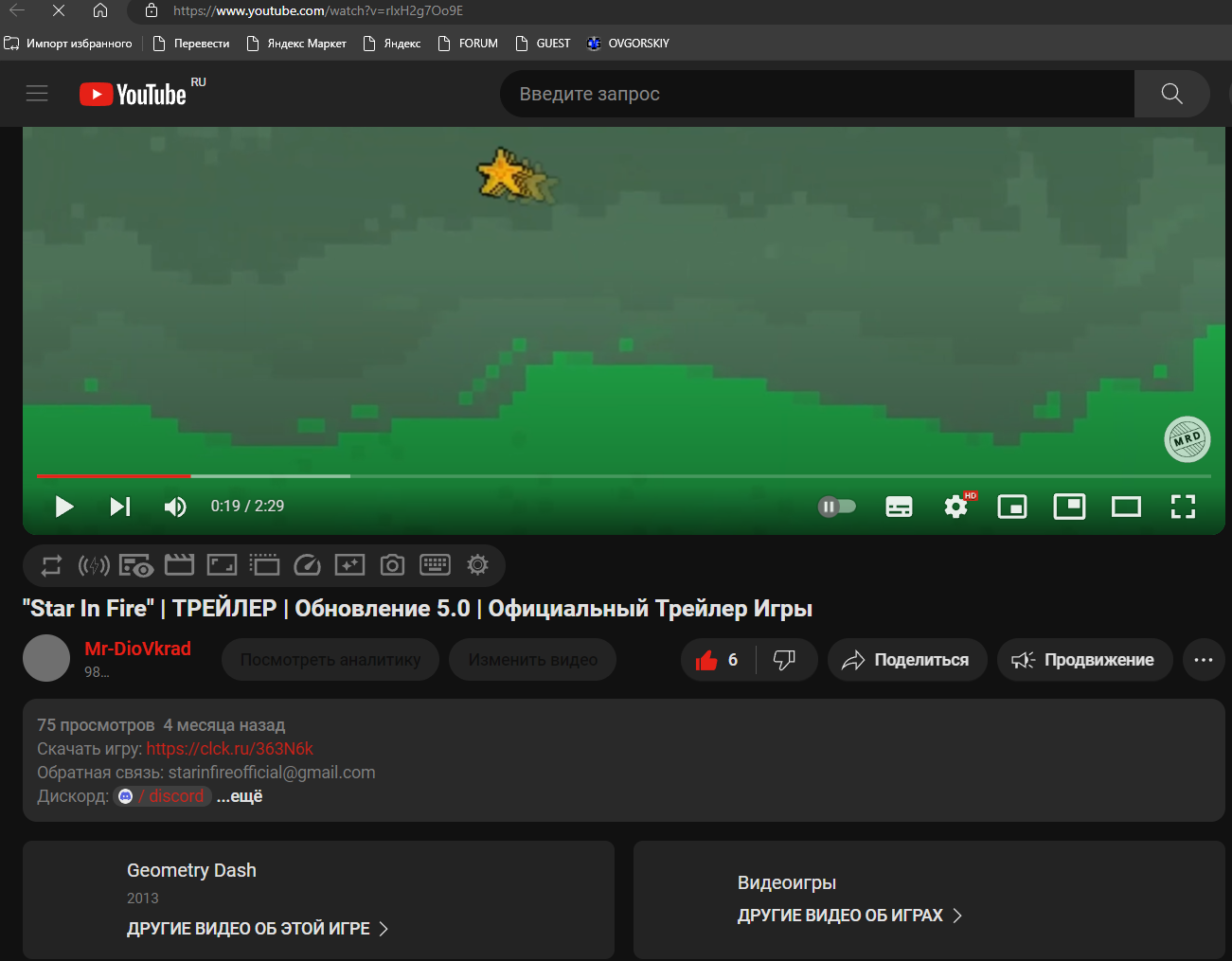The image size is (1232, 961).
Task: Open the YouTube hamburger guide menu
Action: (x=37, y=94)
